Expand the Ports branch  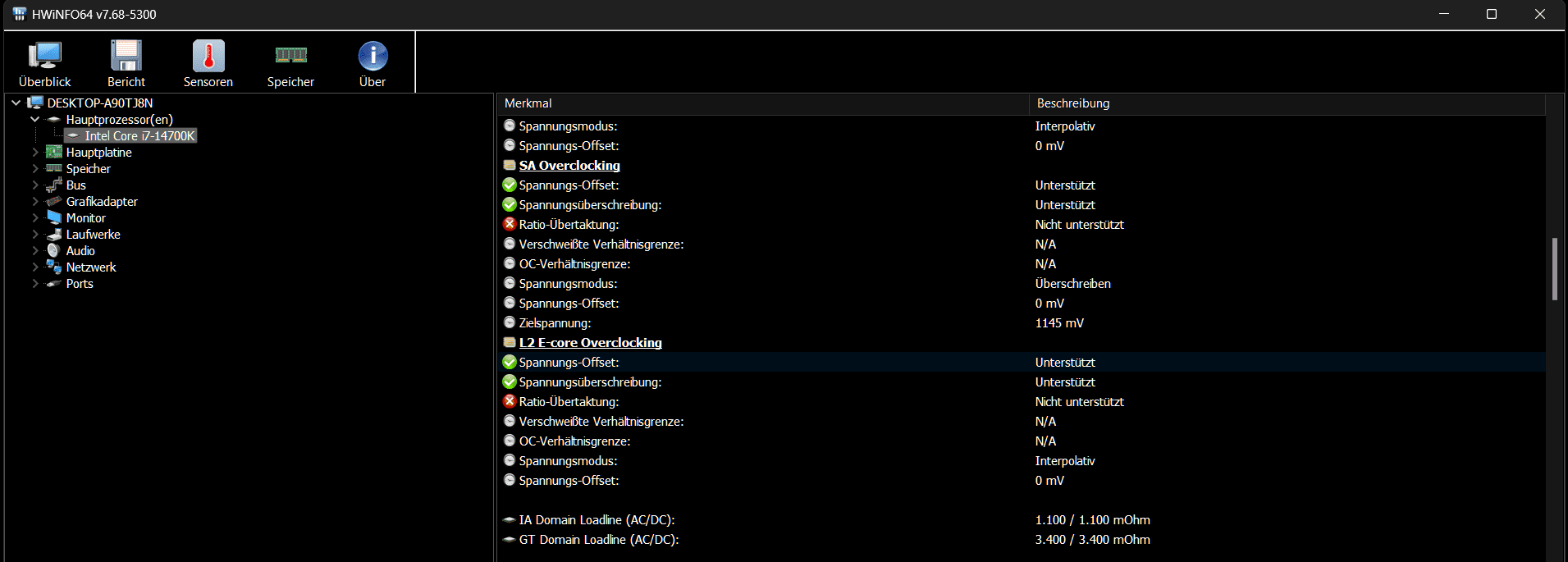click(x=34, y=283)
